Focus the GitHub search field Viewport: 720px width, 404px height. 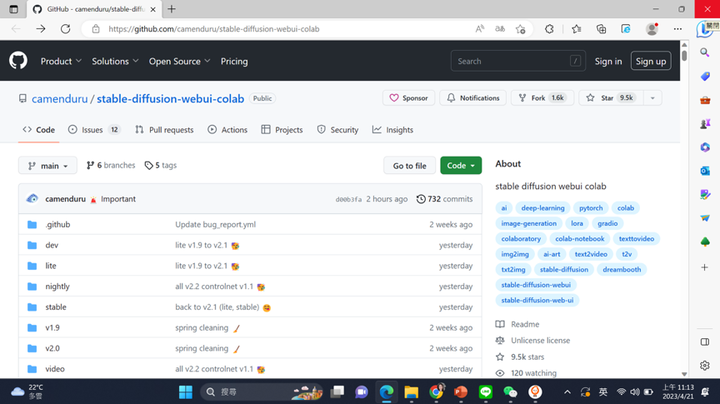[x=518, y=61]
